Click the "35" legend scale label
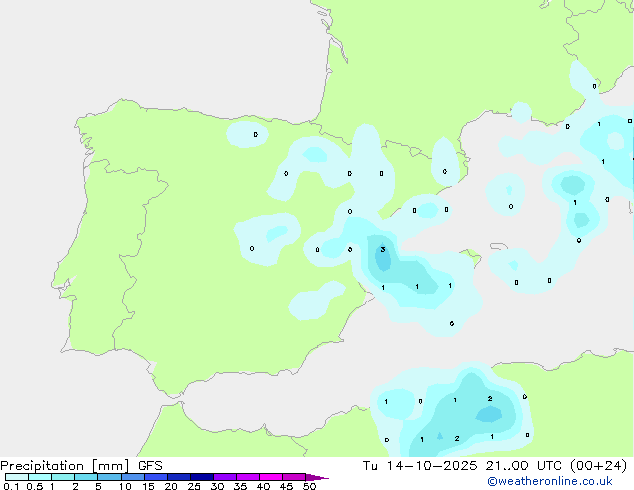 point(240,486)
